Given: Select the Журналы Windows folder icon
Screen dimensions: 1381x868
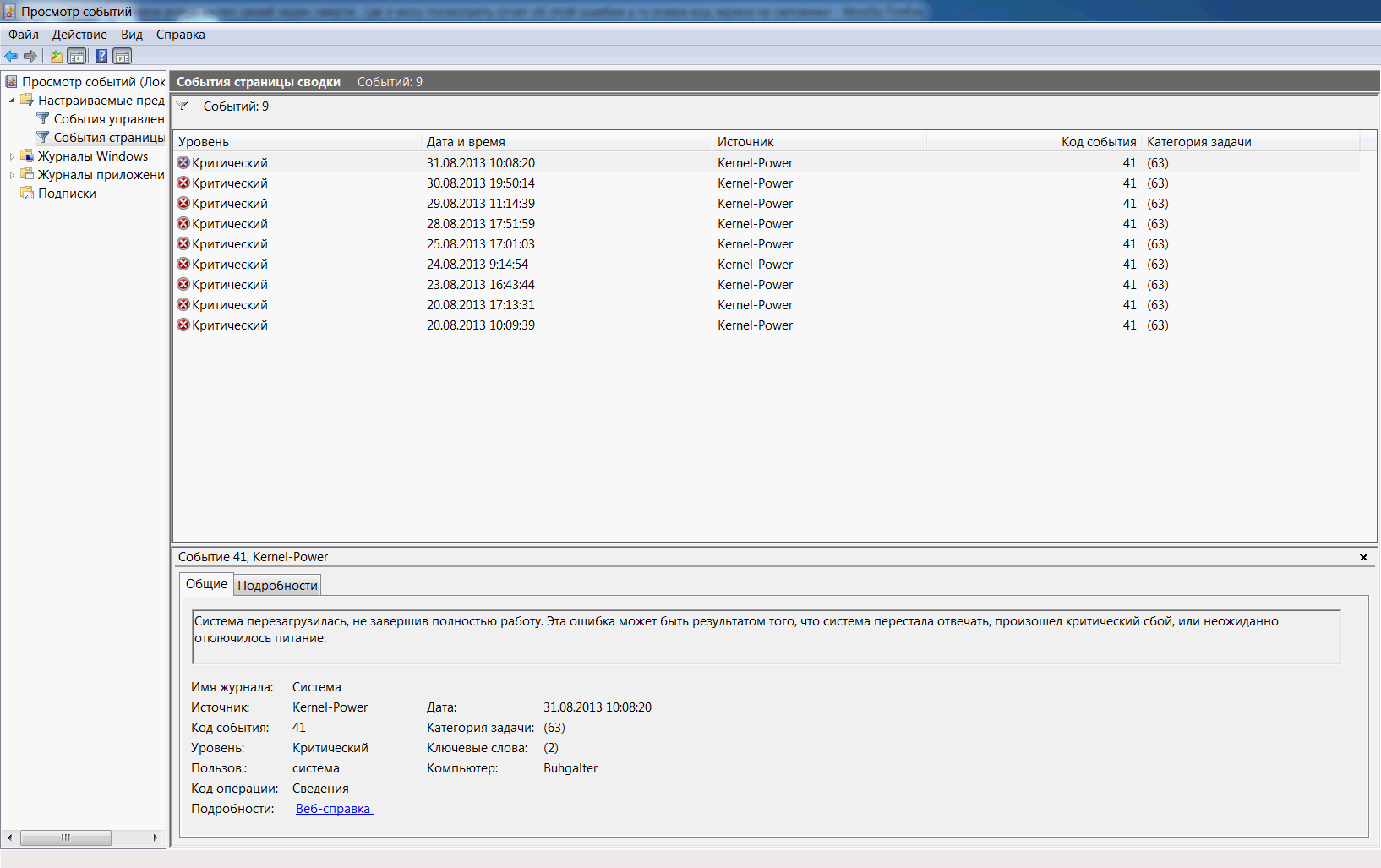Looking at the screenshot, I should [27, 156].
